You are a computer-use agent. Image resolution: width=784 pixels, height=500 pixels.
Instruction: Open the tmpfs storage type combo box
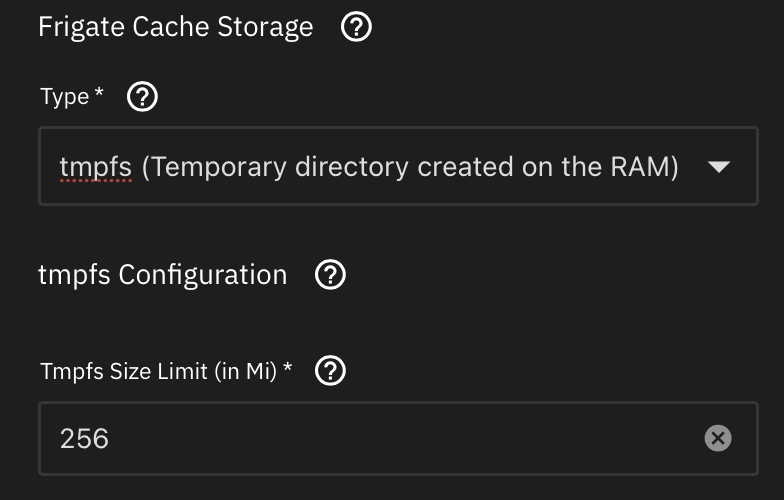point(398,166)
